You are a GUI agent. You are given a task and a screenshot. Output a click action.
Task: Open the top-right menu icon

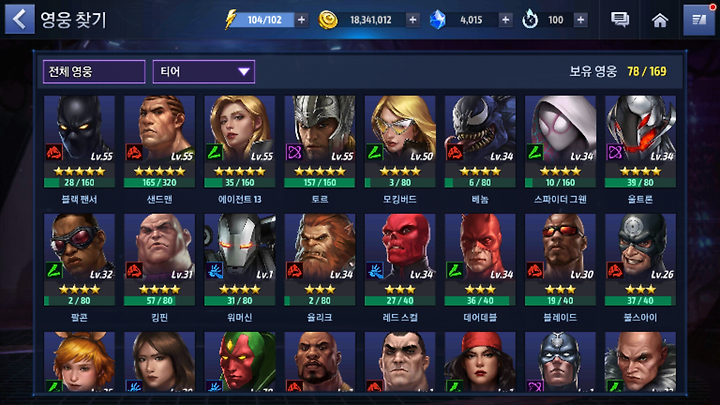pos(699,20)
